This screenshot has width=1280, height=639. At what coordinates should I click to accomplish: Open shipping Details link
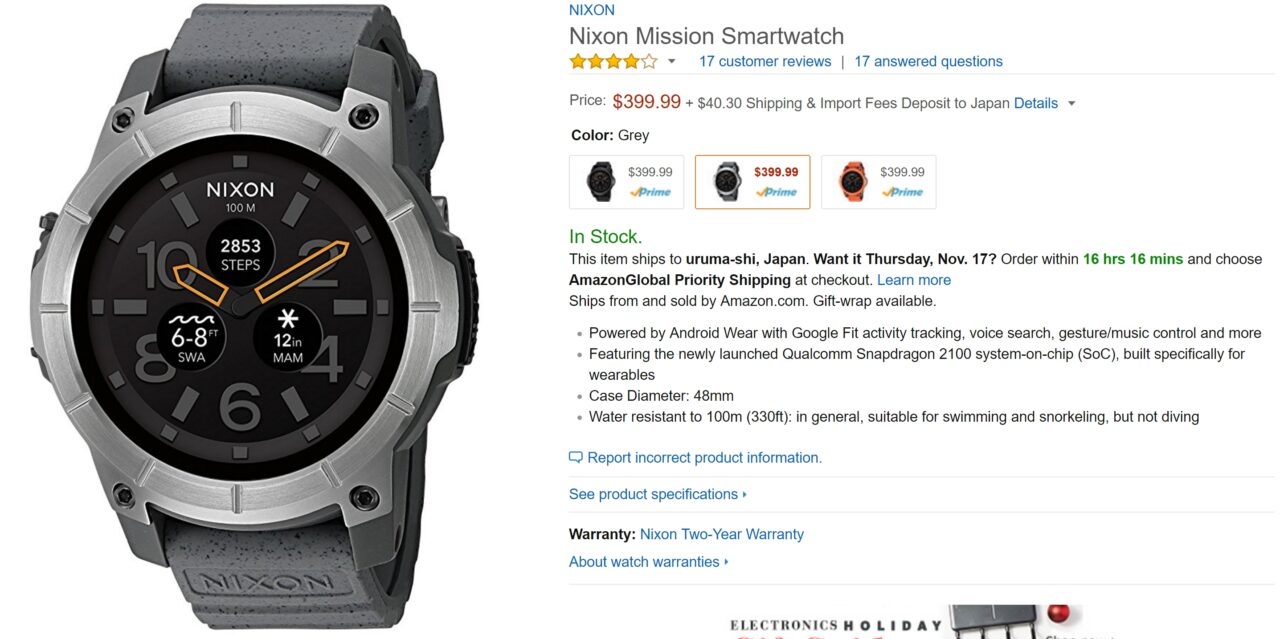[1035, 103]
